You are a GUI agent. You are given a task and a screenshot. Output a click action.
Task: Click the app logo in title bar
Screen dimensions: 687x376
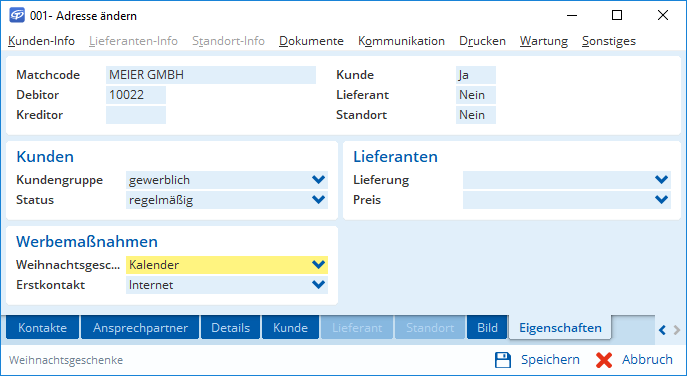click(17, 15)
